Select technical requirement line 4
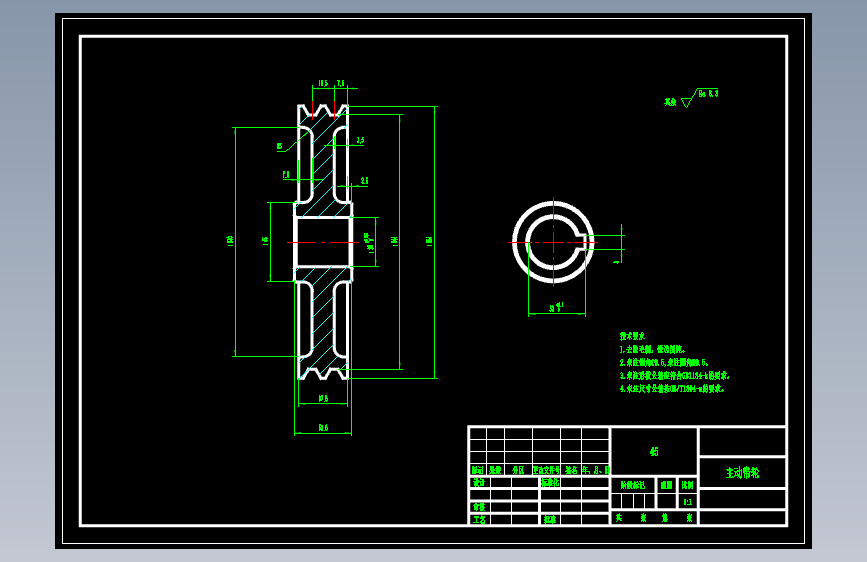867x562 pixels. pos(672,389)
